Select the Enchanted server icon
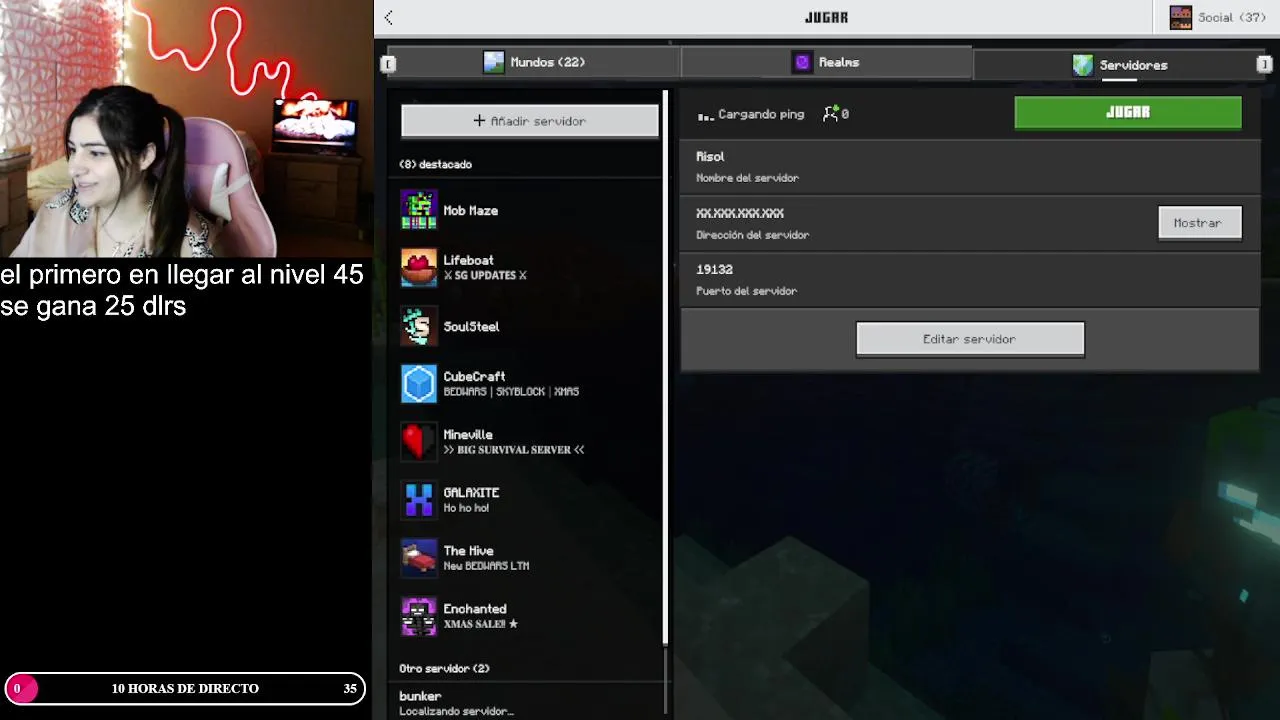The width and height of the screenshot is (1280, 720). click(x=419, y=616)
